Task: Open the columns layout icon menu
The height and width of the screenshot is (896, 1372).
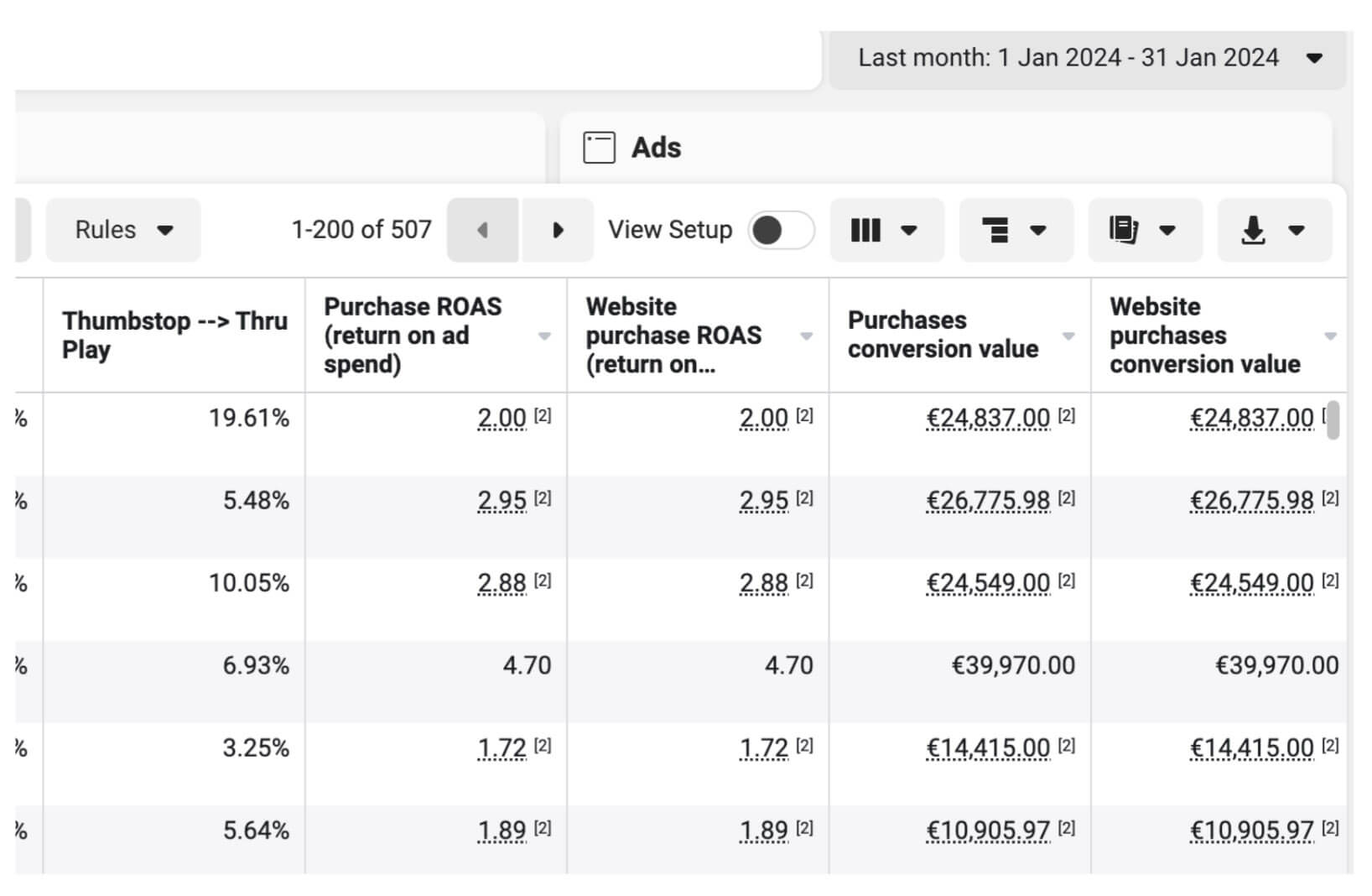Action: point(886,230)
